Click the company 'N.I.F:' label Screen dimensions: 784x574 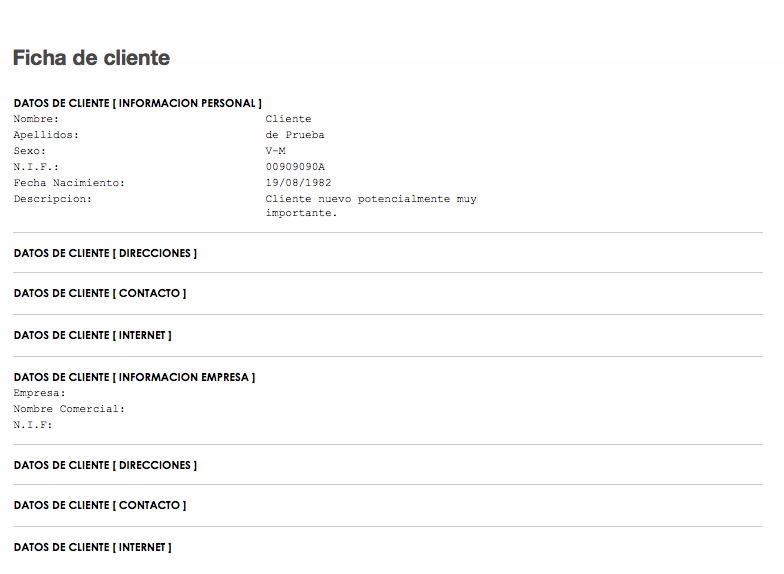coord(32,425)
